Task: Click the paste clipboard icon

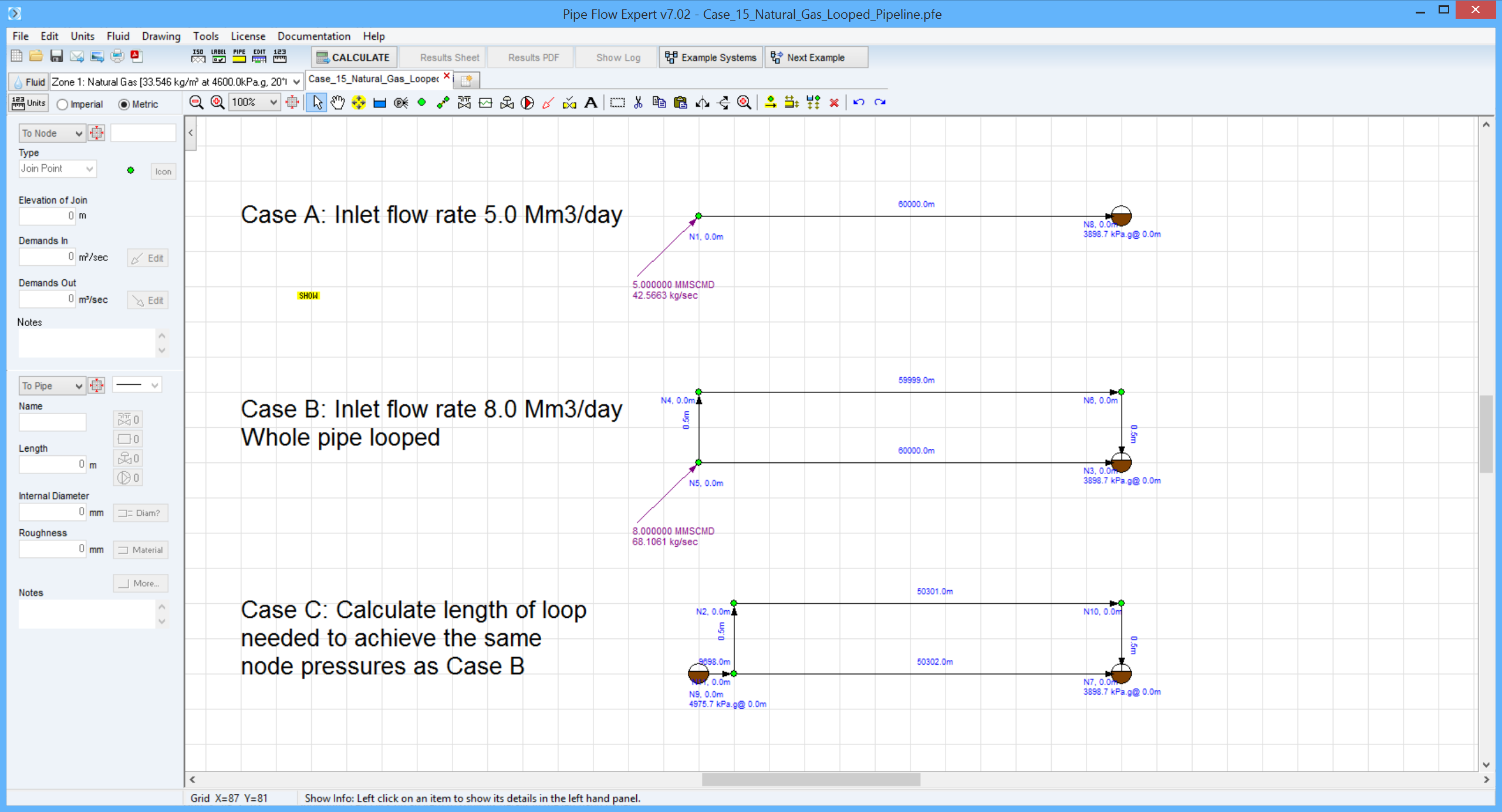Action: [x=680, y=103]
